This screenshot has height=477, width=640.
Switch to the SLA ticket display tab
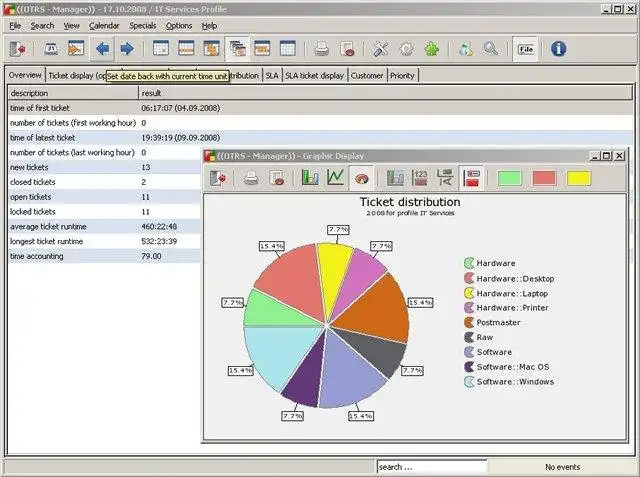coord(314,75)
